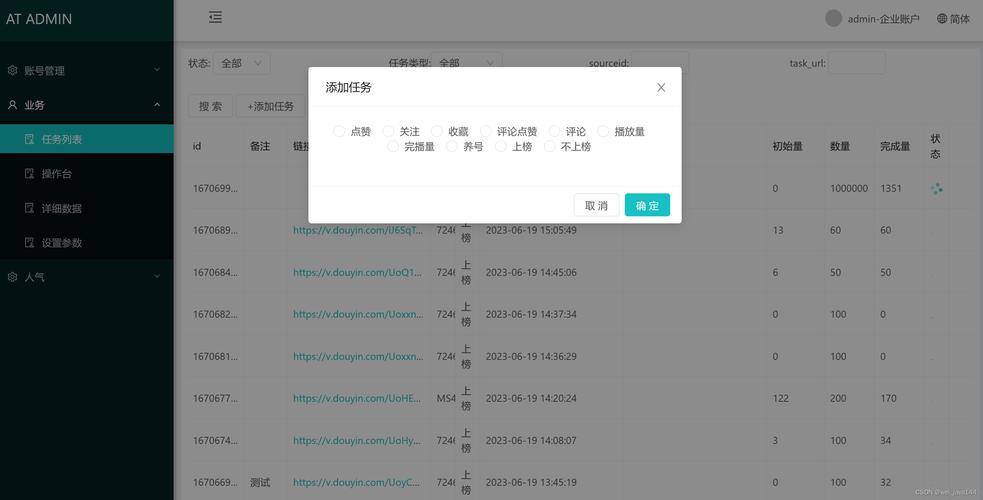Select the 完播量 radio option
This screenshot has height=500, width=983.
pos(392,147)
